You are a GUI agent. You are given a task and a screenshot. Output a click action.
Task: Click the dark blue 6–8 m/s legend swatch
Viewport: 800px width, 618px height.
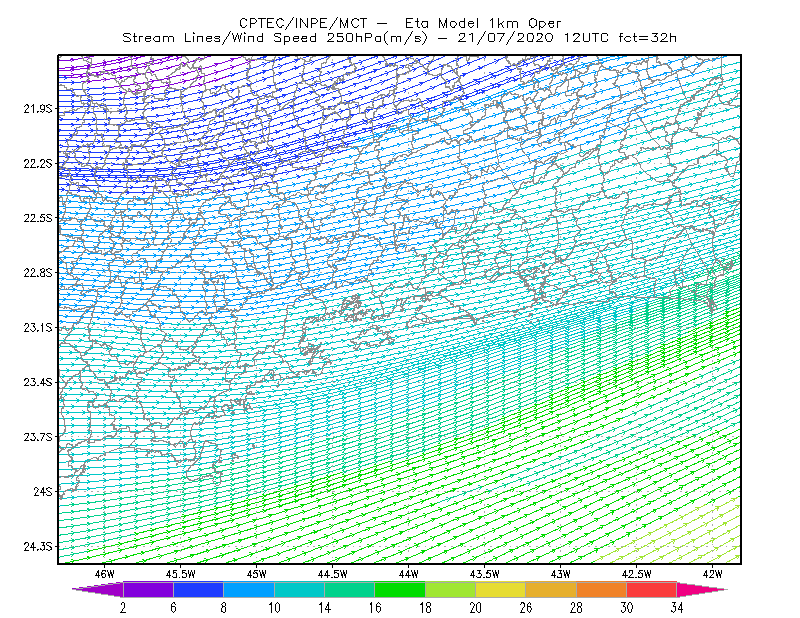[198, 589]
